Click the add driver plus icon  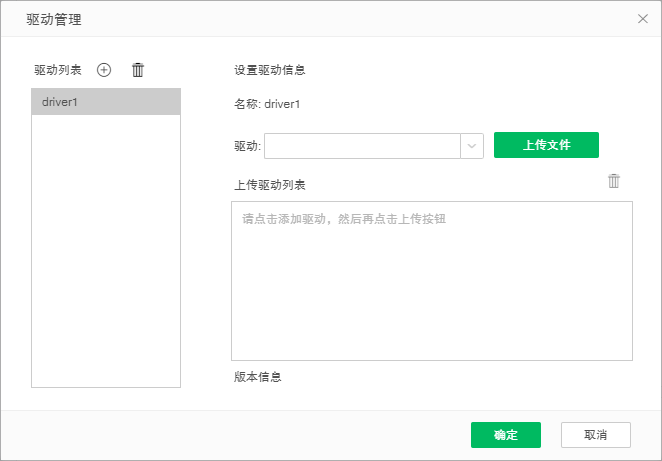(x=104, y=70)
